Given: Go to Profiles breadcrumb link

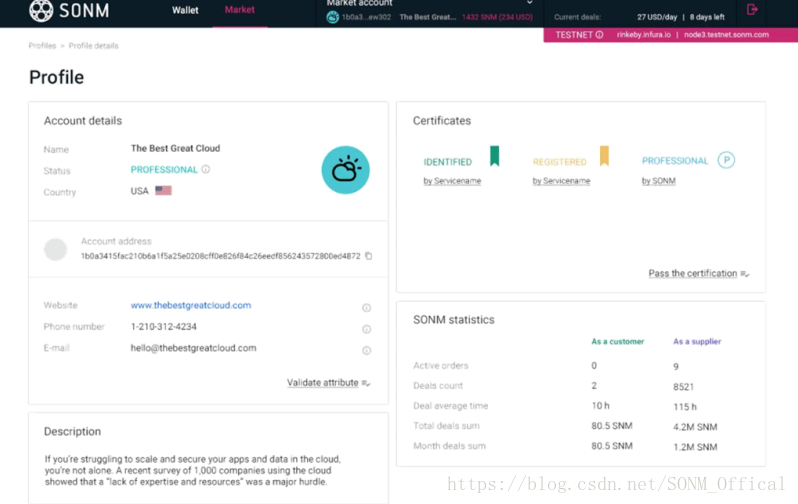Looking at the screenshot, I should [42, 46].
